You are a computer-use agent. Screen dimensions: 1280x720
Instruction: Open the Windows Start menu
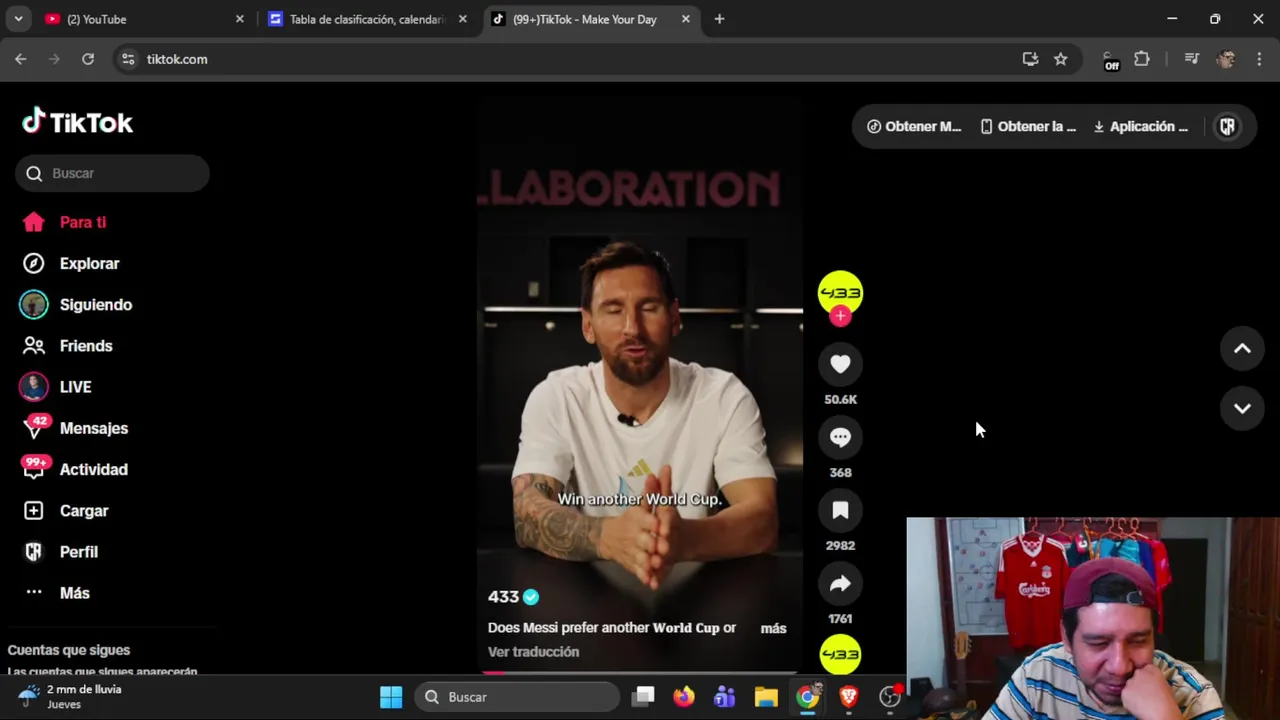[x=391, y=697]
